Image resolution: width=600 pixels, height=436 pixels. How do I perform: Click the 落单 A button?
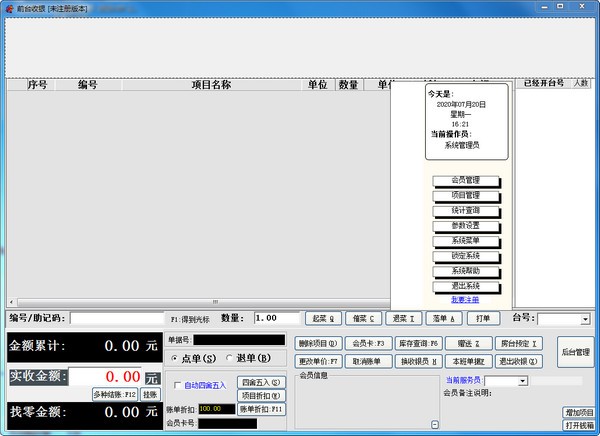click(444, 318)
